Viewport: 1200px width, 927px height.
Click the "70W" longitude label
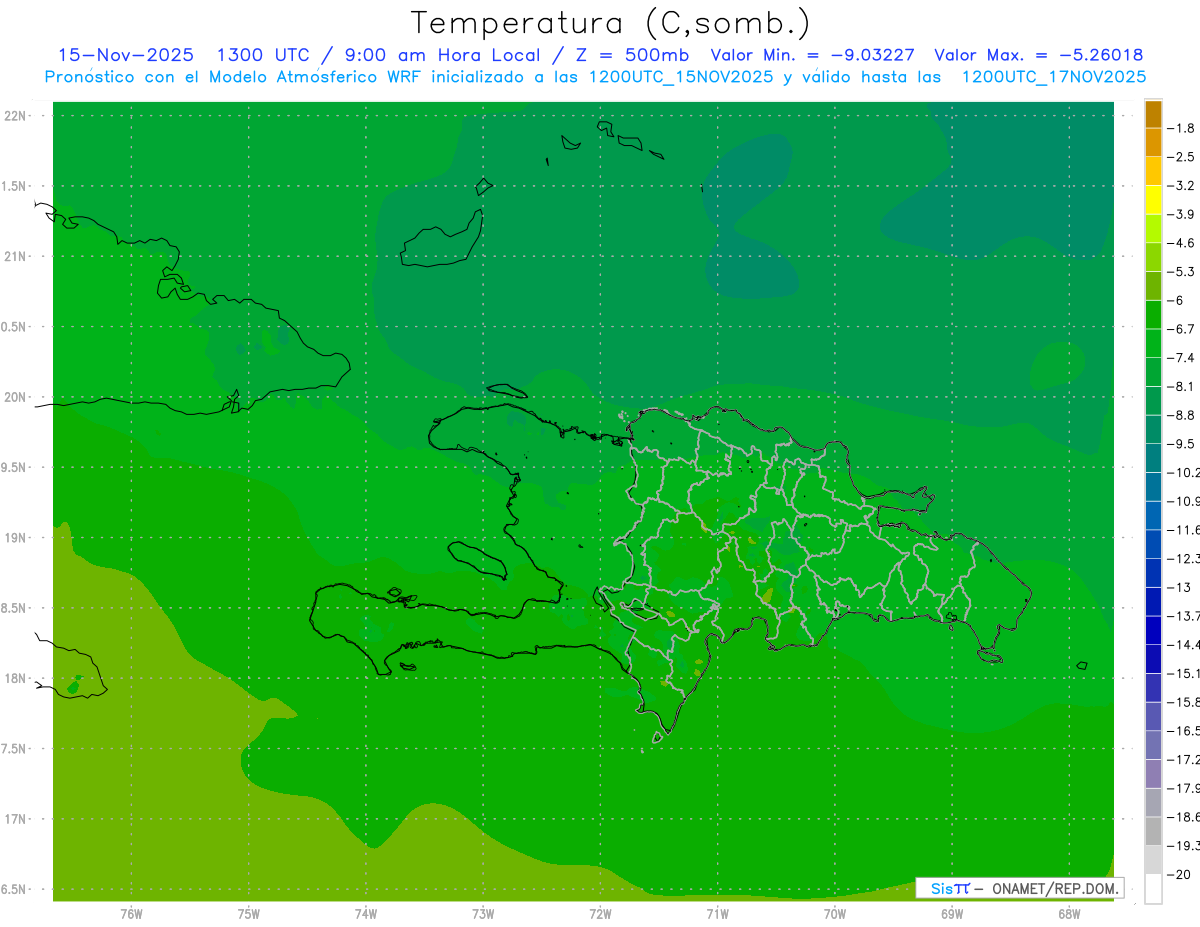click(x=835, y=914)
